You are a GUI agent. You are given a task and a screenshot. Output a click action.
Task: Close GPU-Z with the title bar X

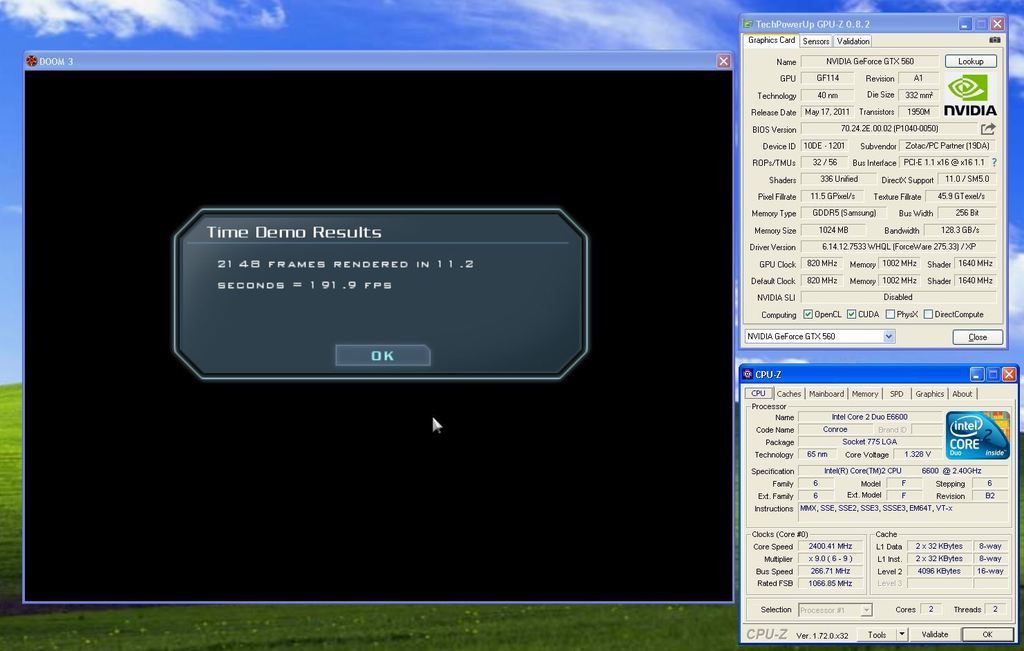pos(997,24)
